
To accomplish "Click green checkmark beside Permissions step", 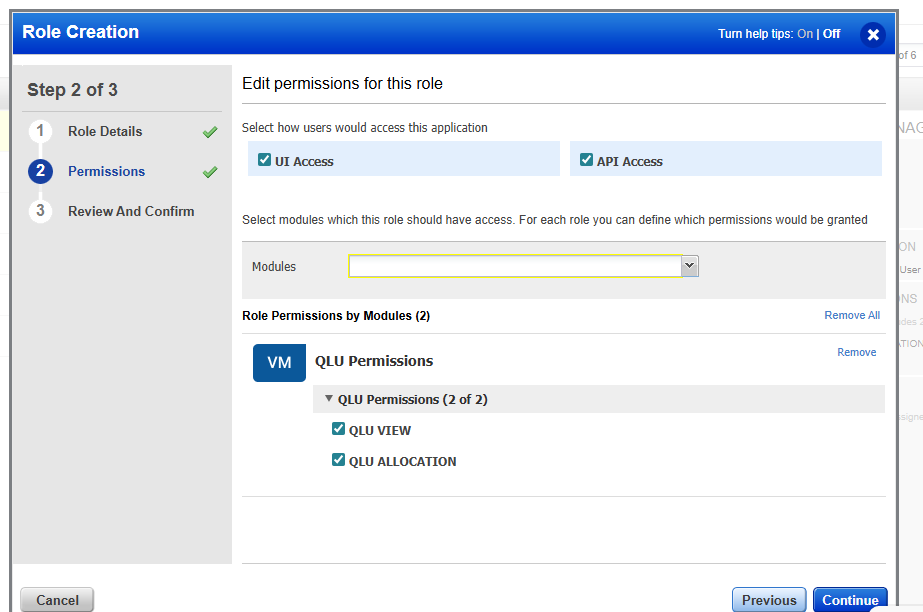I will tap(210, 172).
